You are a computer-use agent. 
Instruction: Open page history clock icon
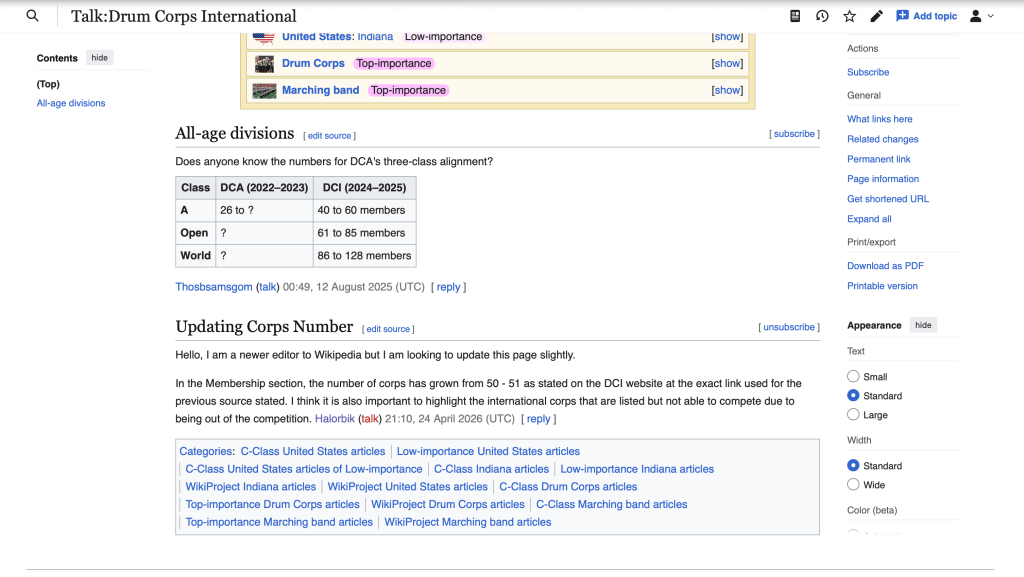click(x=822, y=16)
